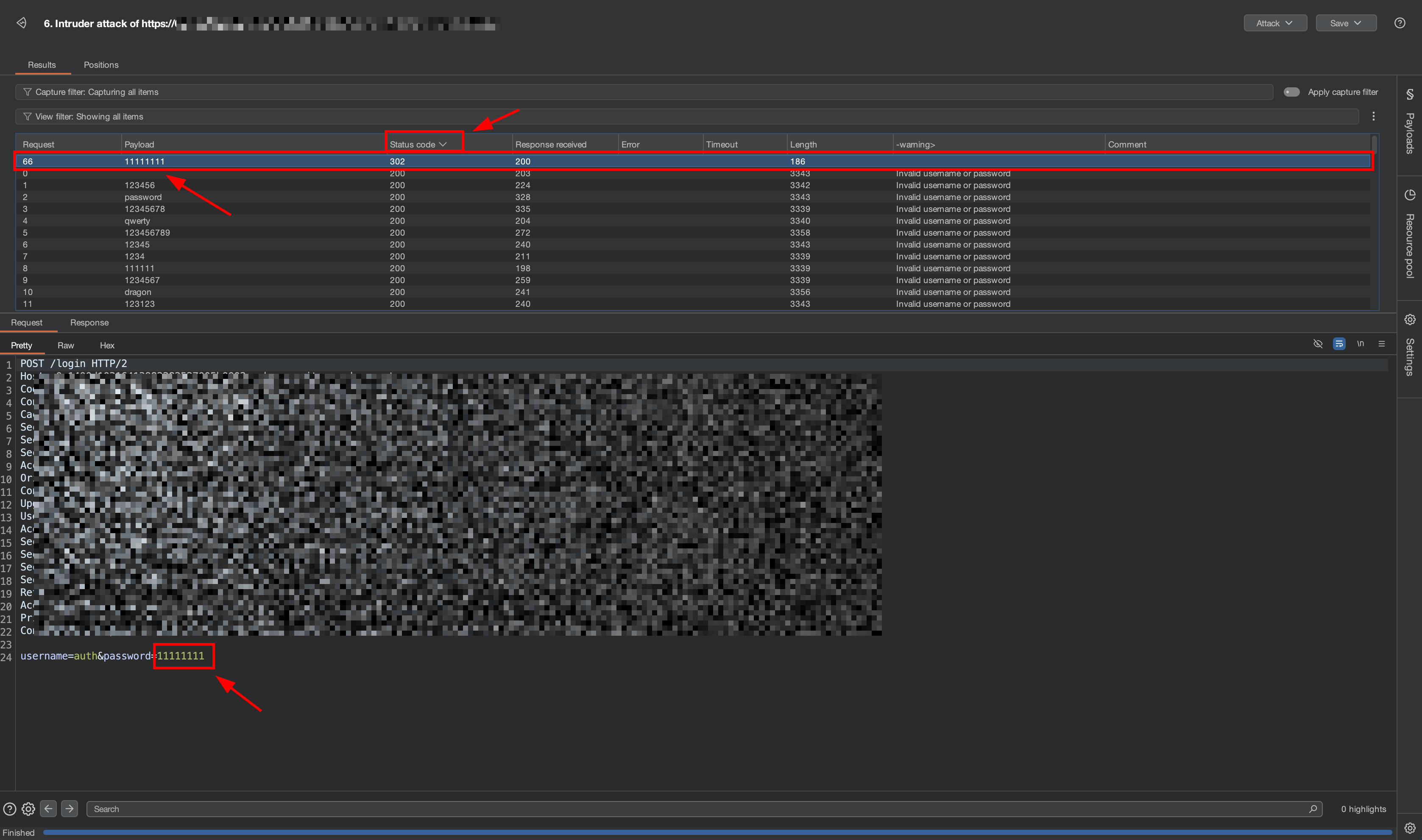Screen dimensions: 1422x840
Task: Toggle line wrap button in editor toolbar
Action: tap(1339, 344)
